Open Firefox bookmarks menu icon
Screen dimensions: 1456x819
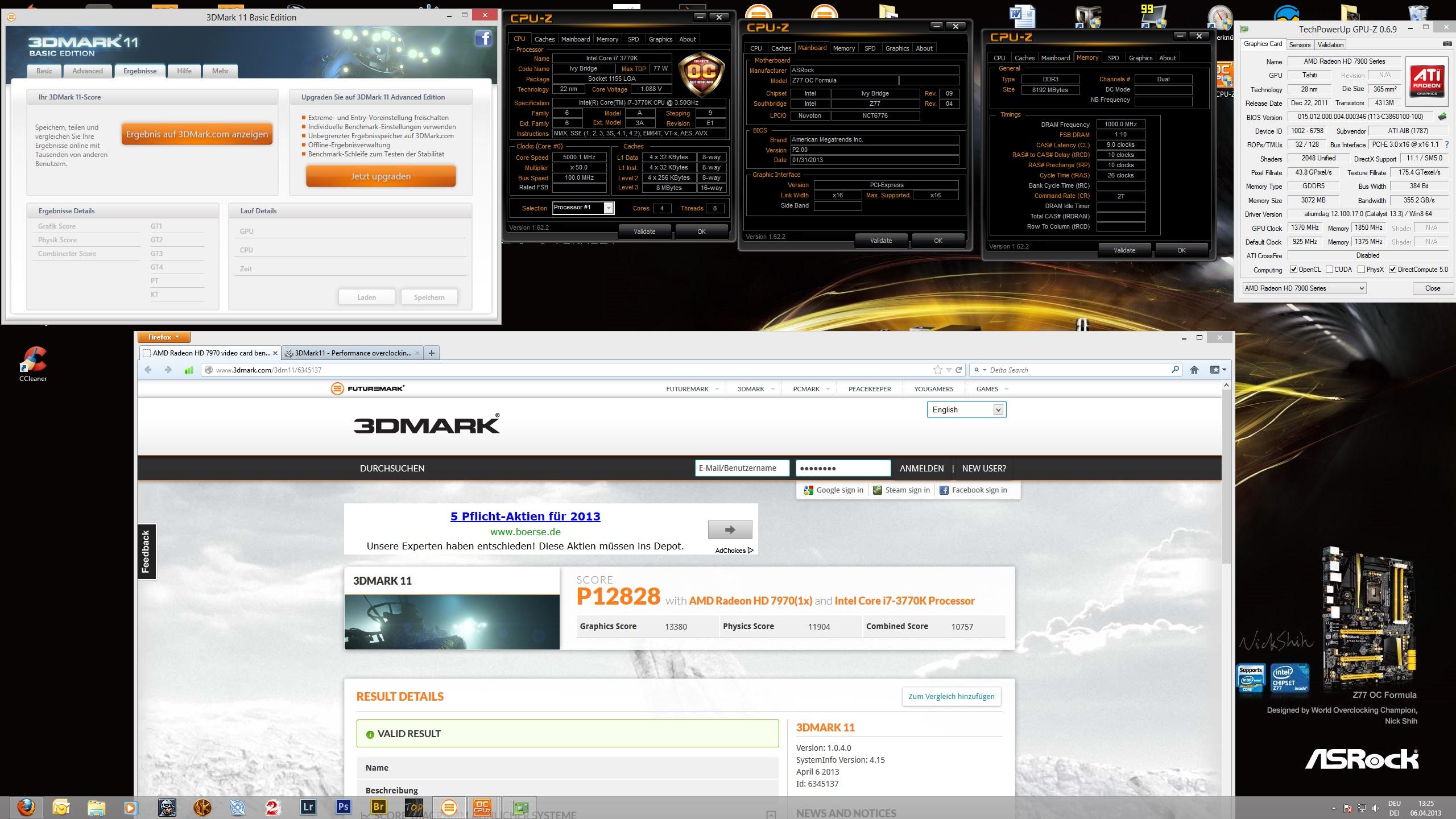click(x=1218, y=370)
